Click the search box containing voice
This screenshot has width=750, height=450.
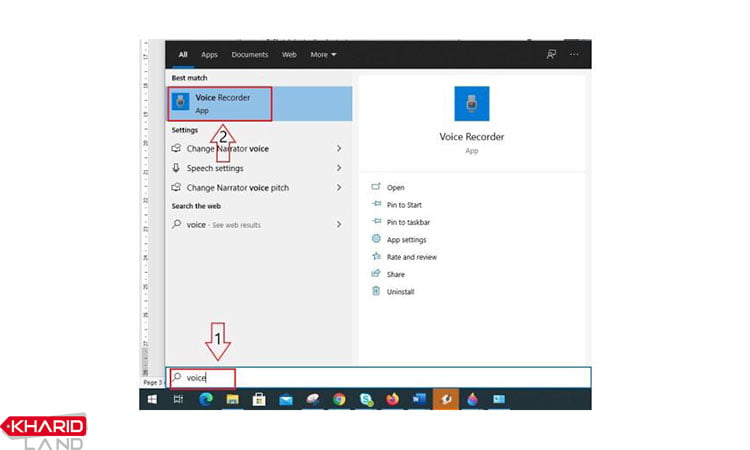coord(378,377)
